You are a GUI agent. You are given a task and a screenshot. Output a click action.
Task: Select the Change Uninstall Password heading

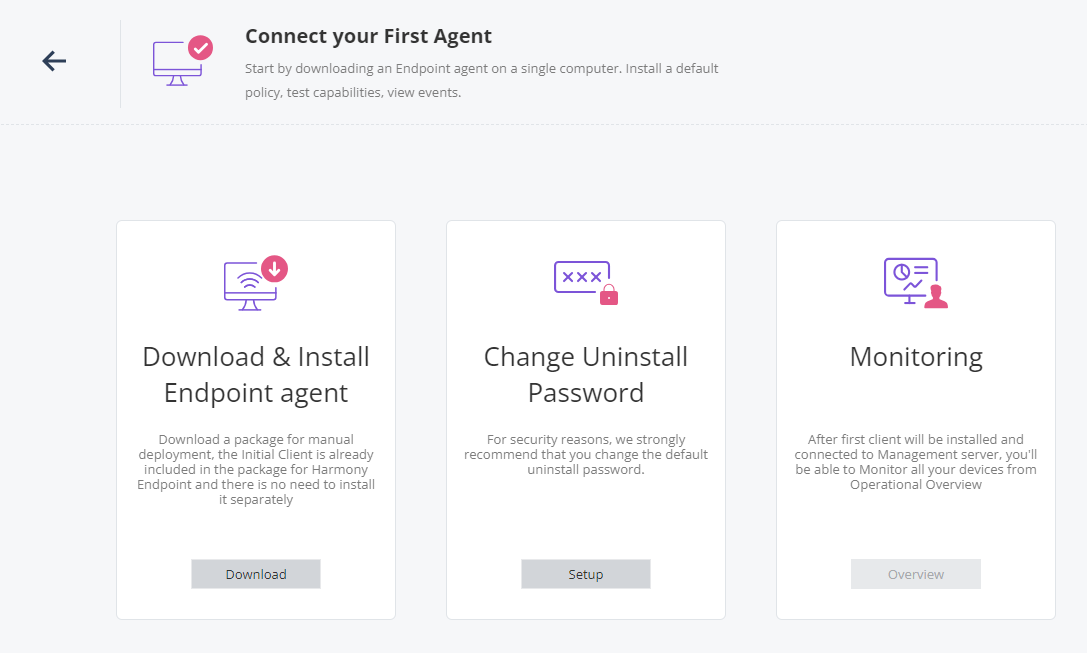click(x=586, y=374)
